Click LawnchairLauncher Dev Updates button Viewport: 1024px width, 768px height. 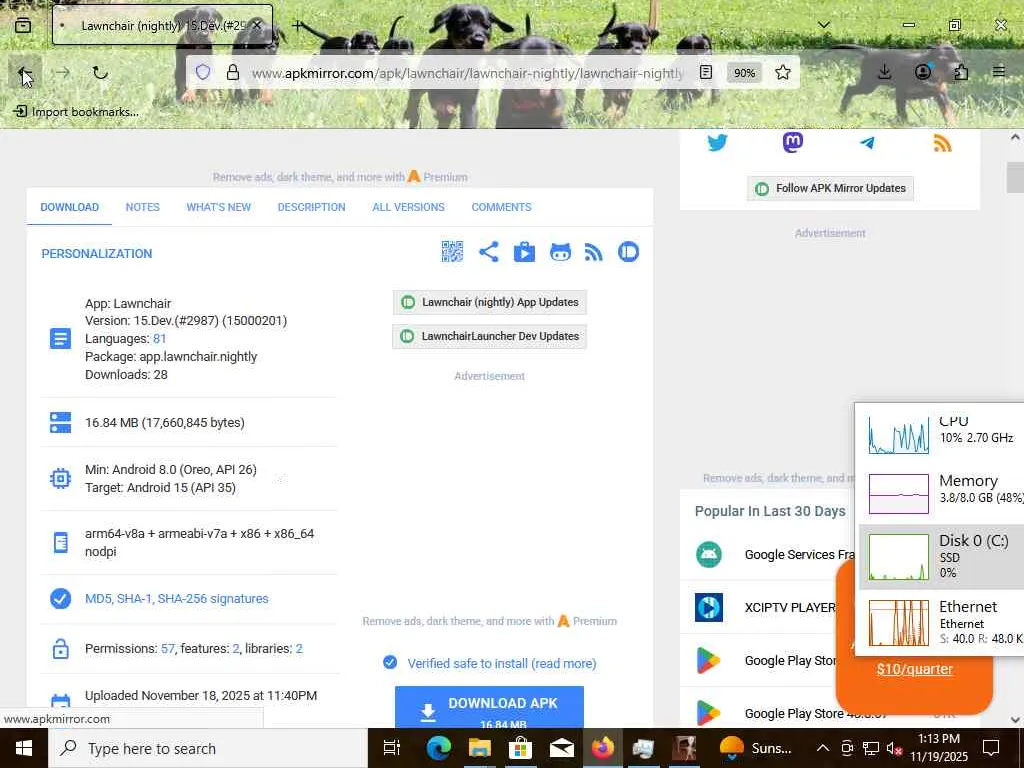(490, 336)
